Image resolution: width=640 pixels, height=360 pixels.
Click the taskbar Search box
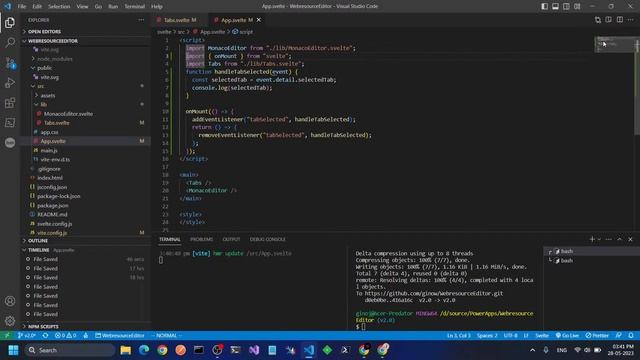[x=69, y=350]
